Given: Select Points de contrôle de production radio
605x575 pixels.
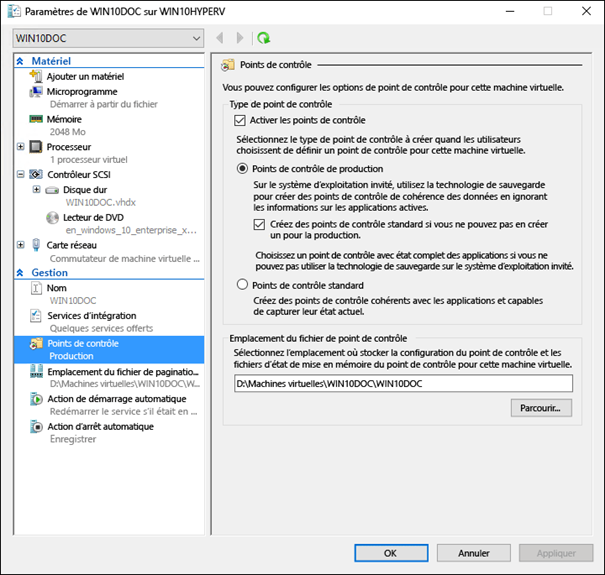Looking at the screenshot, I should 242,169.
